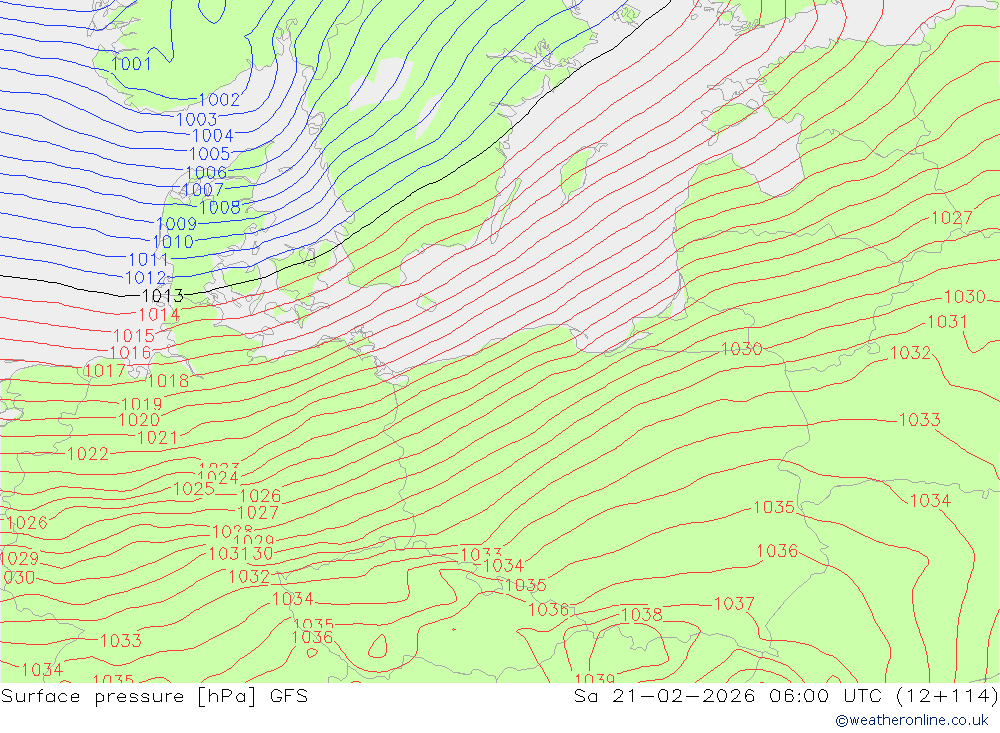The width and height of the screenshot is (1000, 733).
Task: Pick the 1020 isobar label
Action: tap(139, 420)
